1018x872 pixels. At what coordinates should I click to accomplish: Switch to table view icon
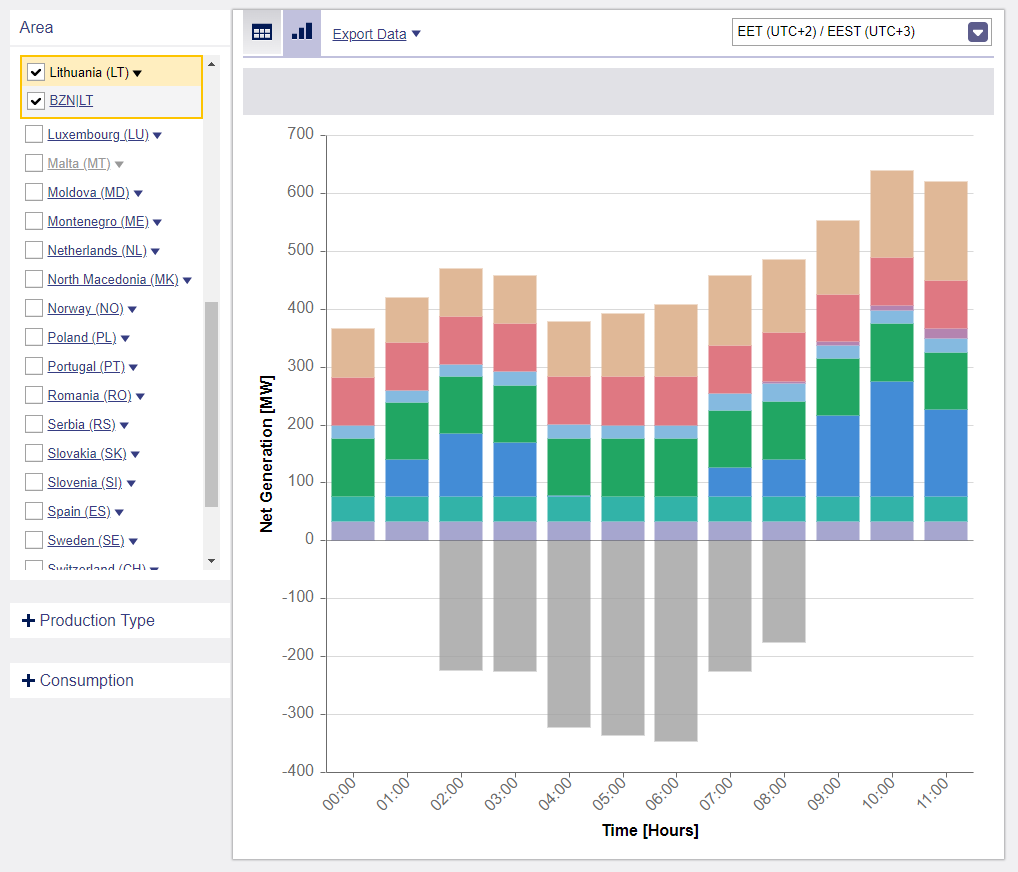tap(262, 32)
